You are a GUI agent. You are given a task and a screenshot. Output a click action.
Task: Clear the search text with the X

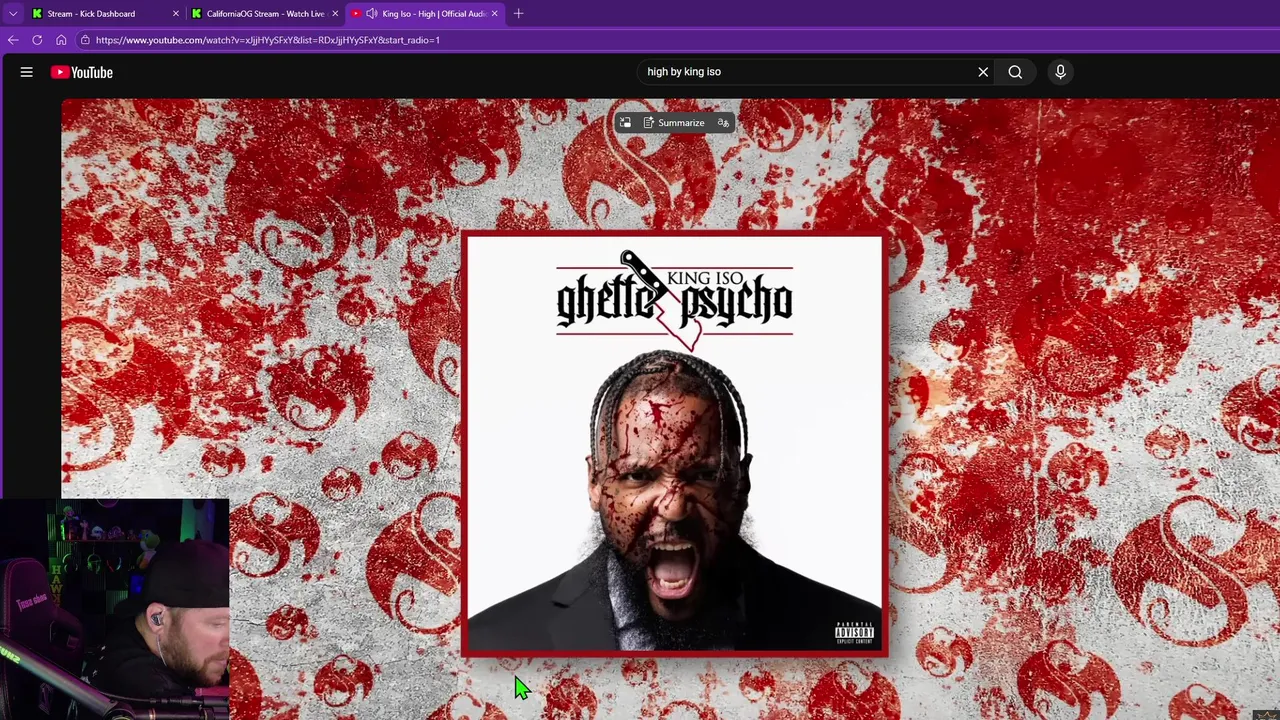[983, 72]
